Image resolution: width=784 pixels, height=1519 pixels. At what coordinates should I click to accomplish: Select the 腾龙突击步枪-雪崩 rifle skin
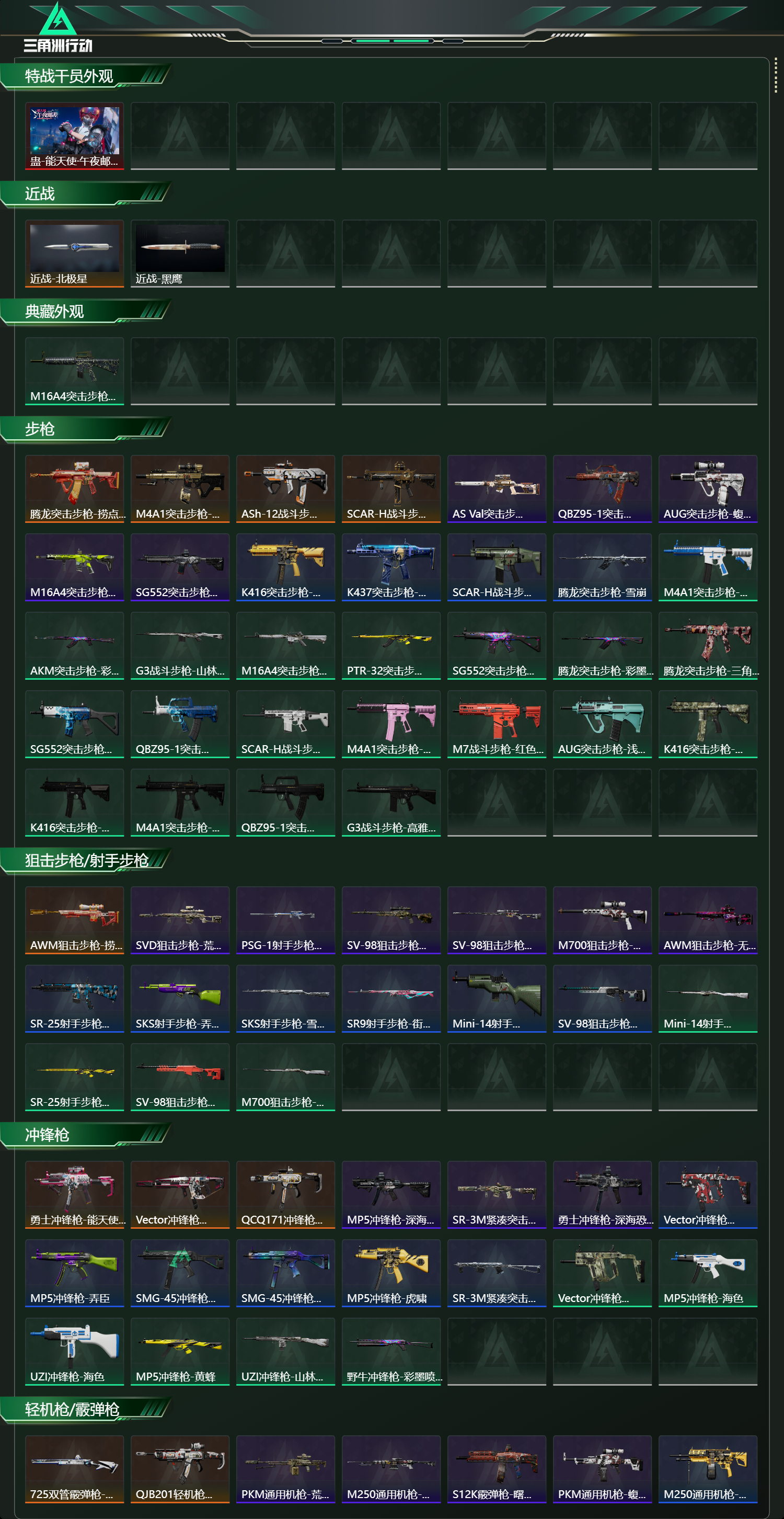pos(602,567)
